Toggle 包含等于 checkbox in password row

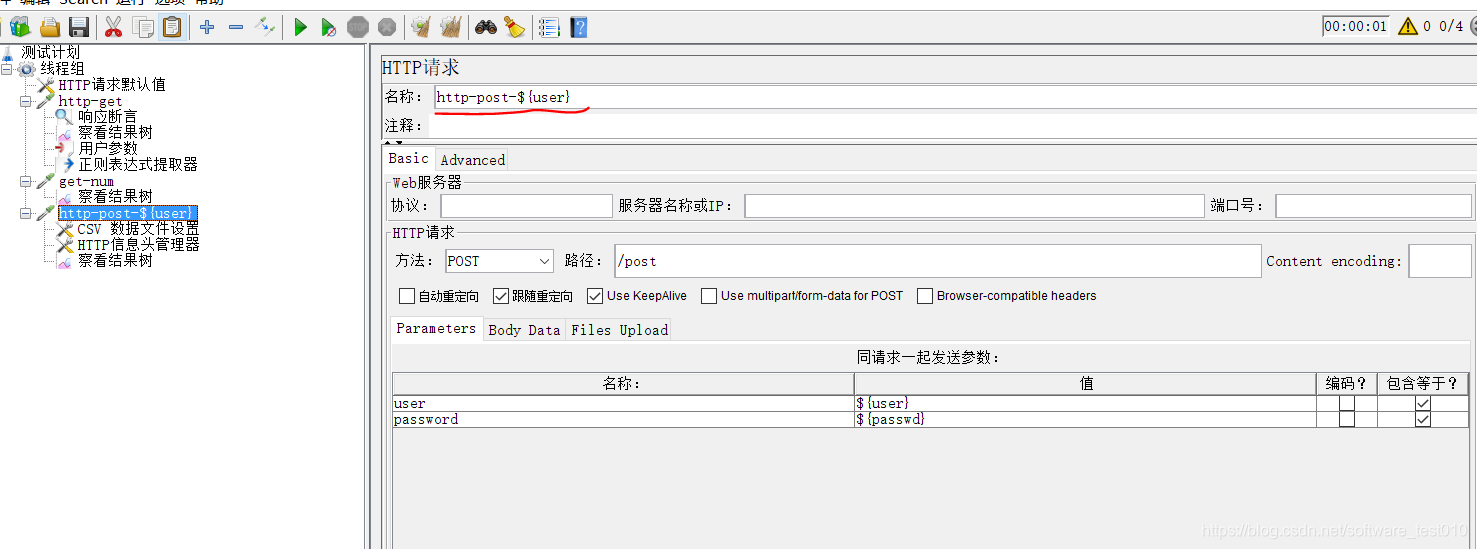tap(1423, 419)
